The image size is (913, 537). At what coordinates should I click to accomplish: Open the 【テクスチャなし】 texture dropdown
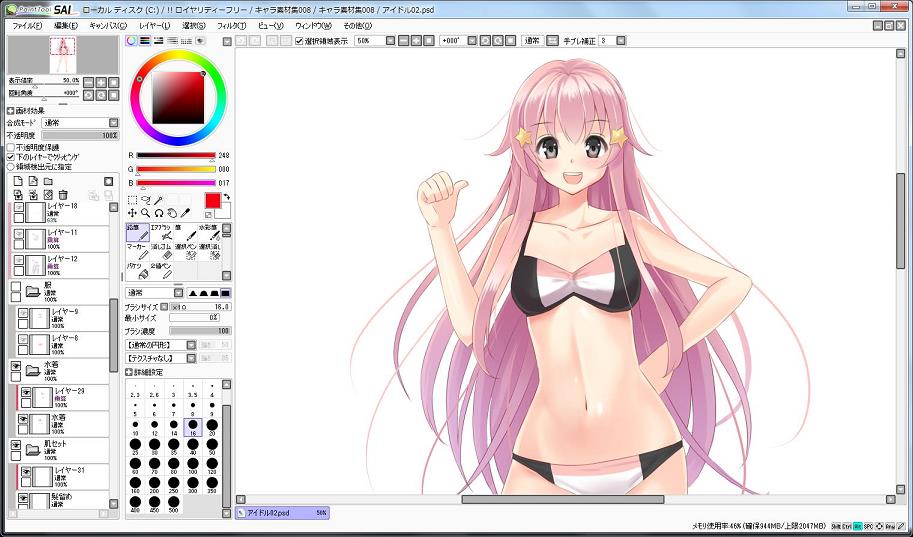160,357
